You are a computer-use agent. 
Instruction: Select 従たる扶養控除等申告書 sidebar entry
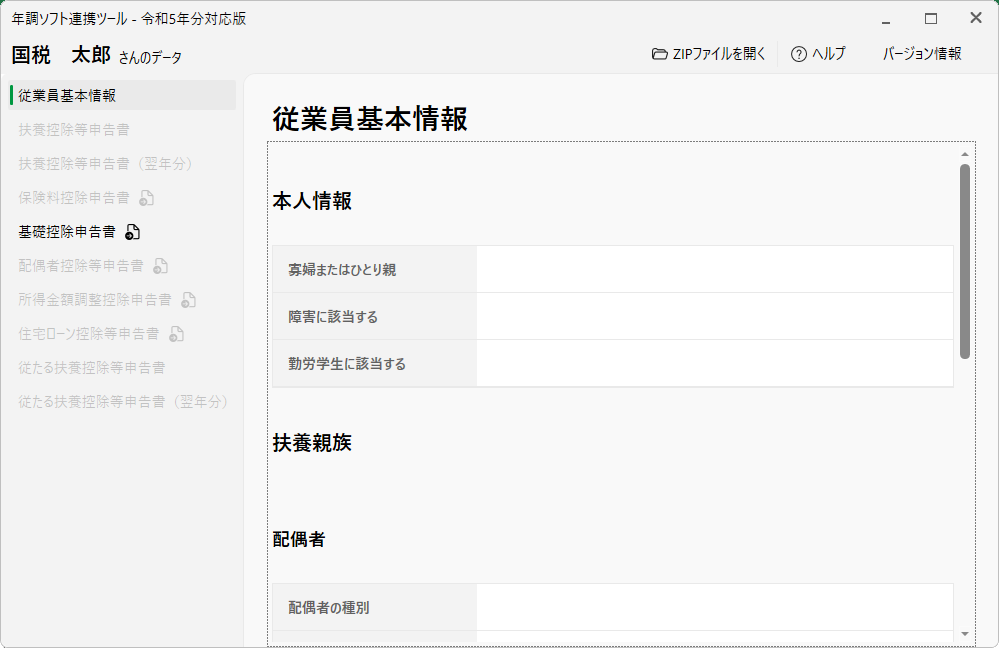[92, 368]
